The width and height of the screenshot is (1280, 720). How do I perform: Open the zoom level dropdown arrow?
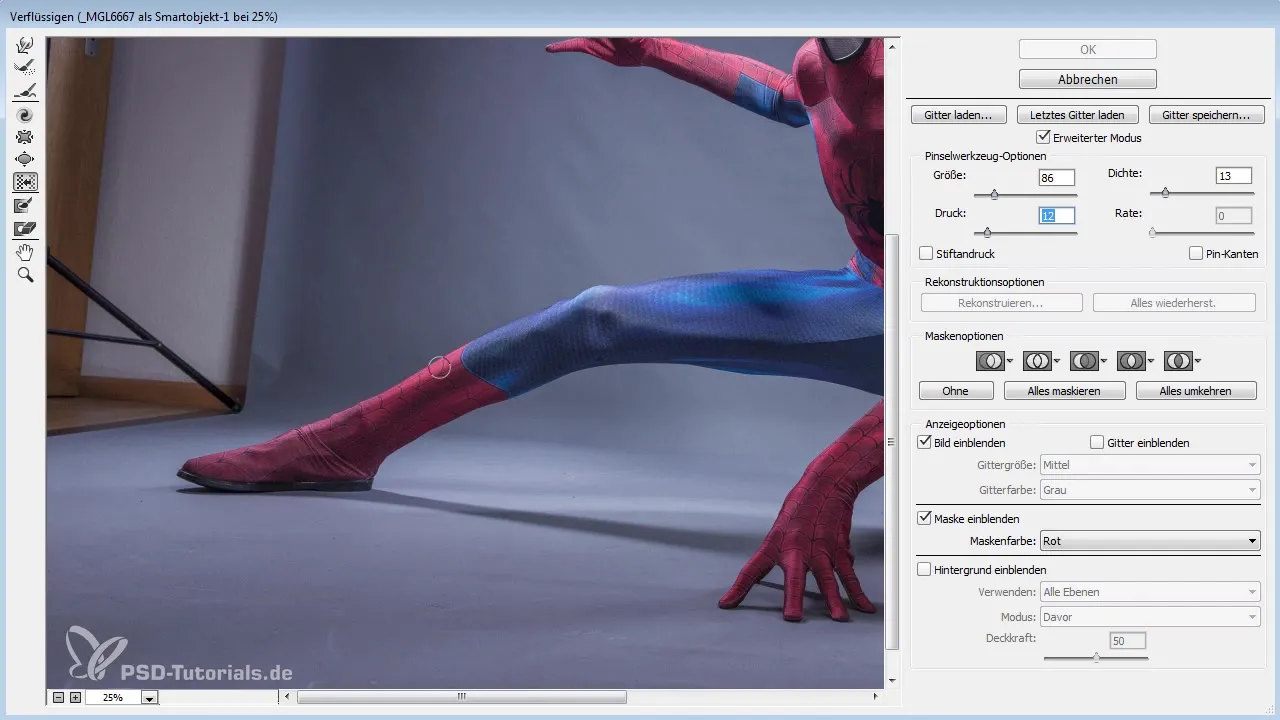150,698
